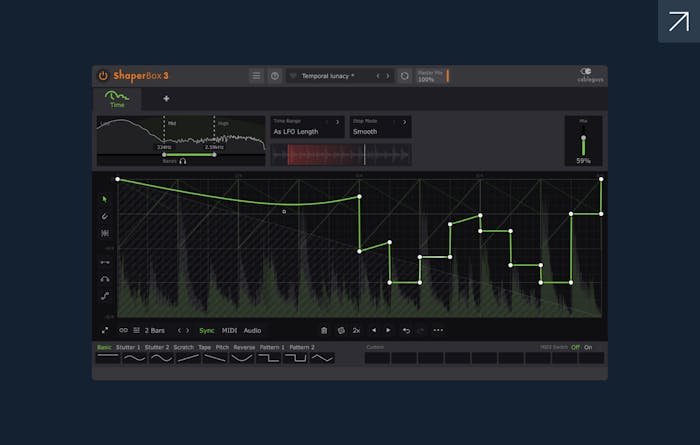Choose the S-curve drawing tool
The image size is (700, 445).
click(105, 295)
